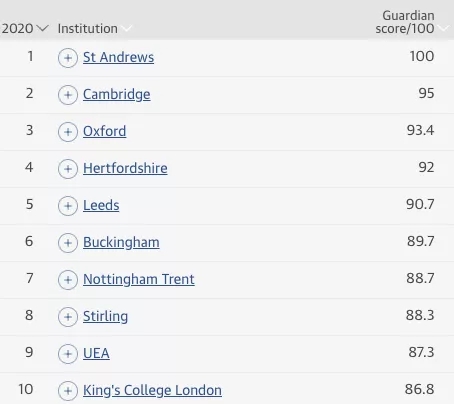Click plus icon for King's College London
This screenshot has height=404, width=454.
(68, 391)
